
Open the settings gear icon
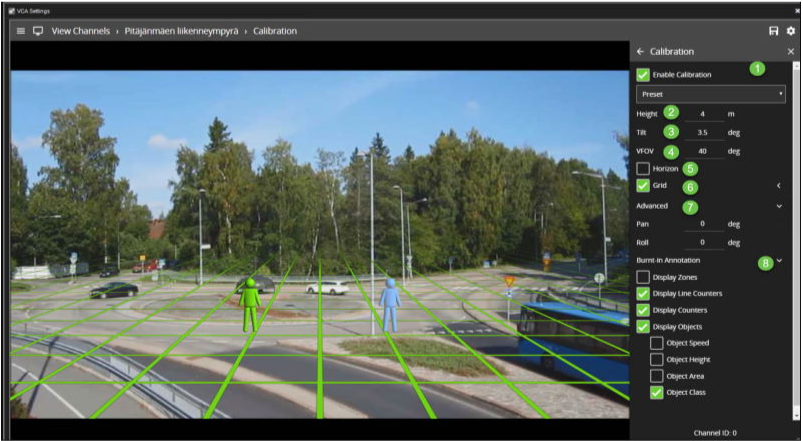pyautogui.click(x=790, y=31)
